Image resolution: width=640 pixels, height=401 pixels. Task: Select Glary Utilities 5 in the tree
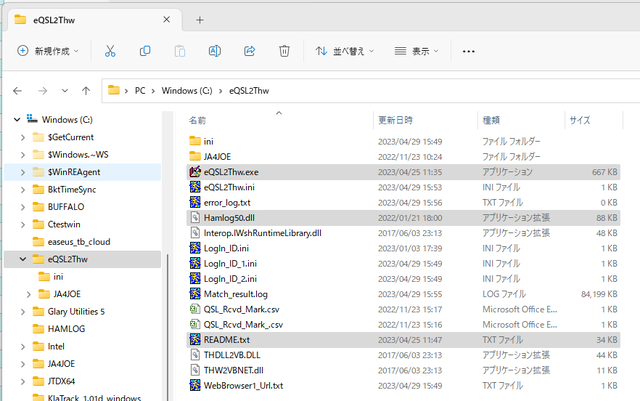tap(76, 312)
